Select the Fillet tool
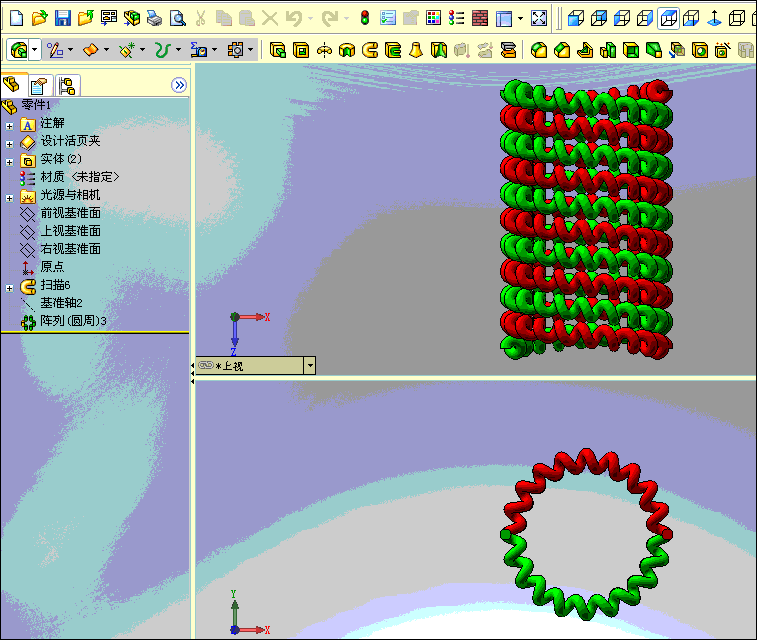The image size is (757, 640). coord(539,50)
